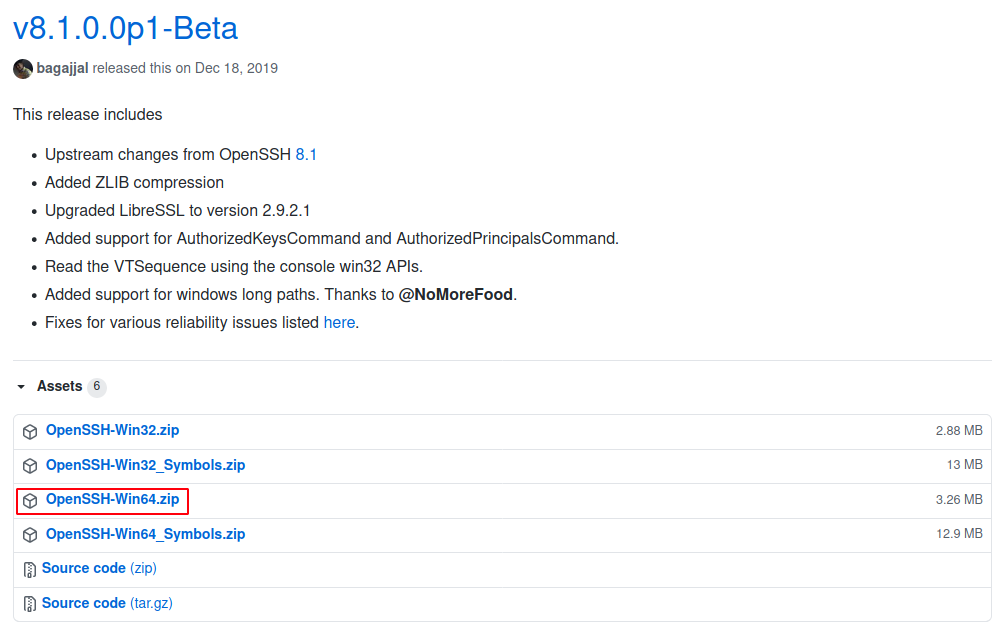Click the Assets heading label
Image resolution: width=1008 pixels, height=642 pixels.
point(59,386)
